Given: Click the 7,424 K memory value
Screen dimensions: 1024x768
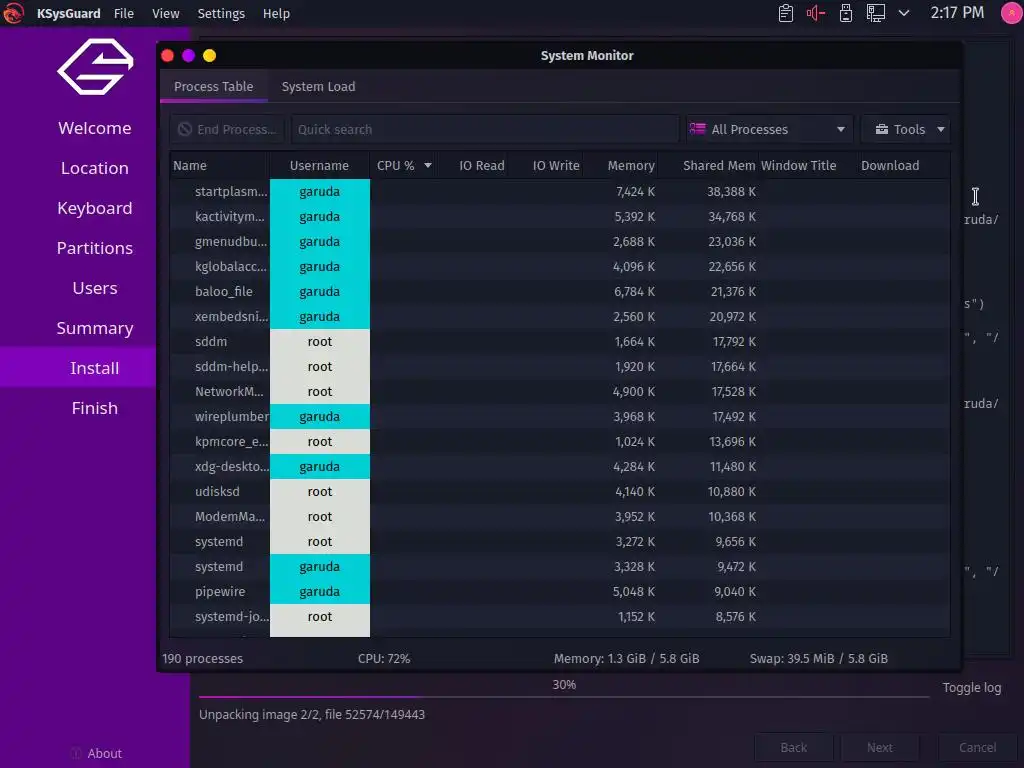Looking at the screenshot, I should (635, 191).
